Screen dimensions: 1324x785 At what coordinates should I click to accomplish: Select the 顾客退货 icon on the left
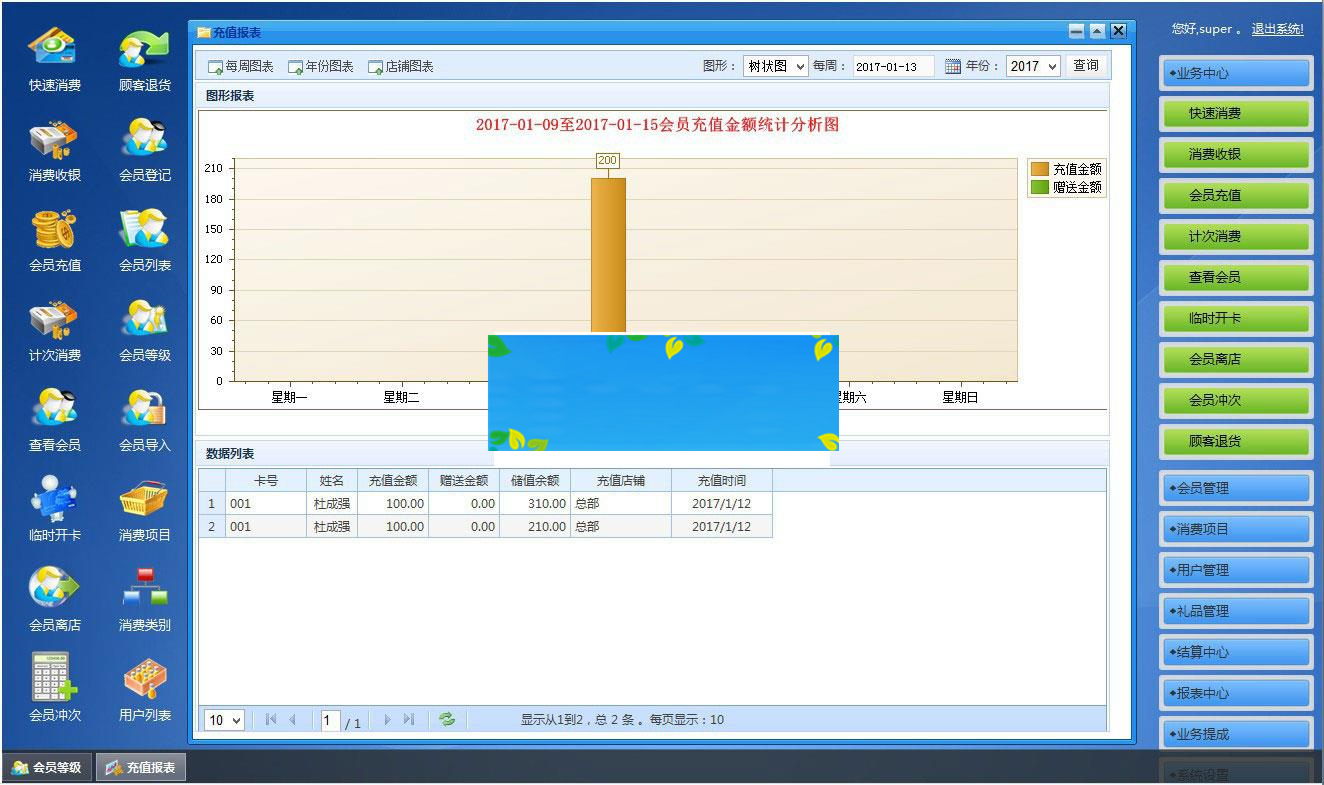(x=143, y=47)
